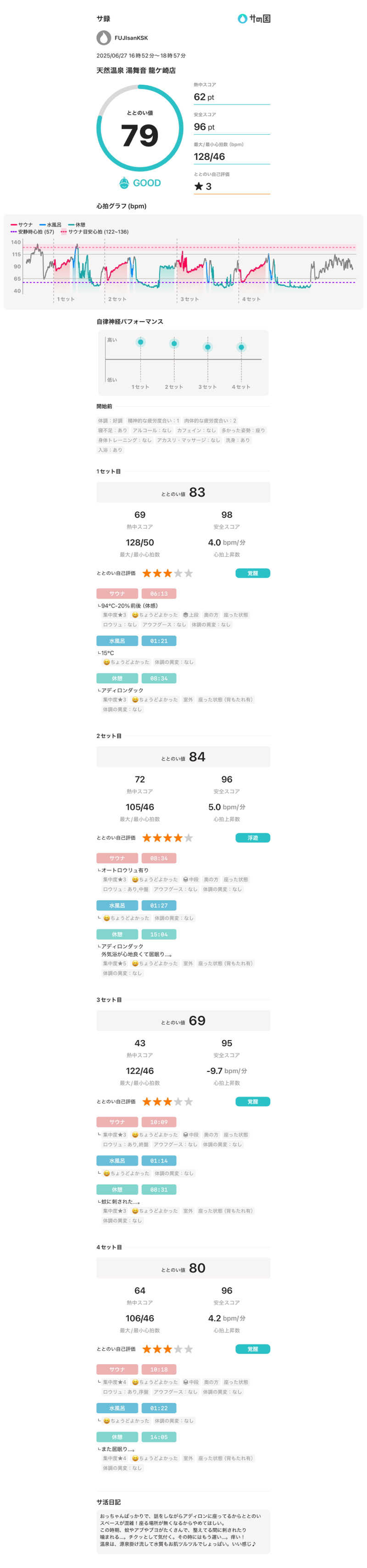Select the blue 水風呂 label in 4セット目
The height and width of the screenshot is (1568, 367).
coord(117,1408)
